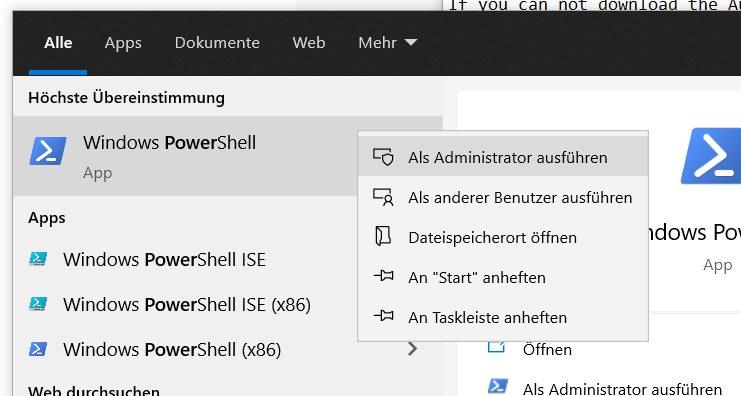Click the Windows PowerShell ISE (x86) icon

coord(38,304)
